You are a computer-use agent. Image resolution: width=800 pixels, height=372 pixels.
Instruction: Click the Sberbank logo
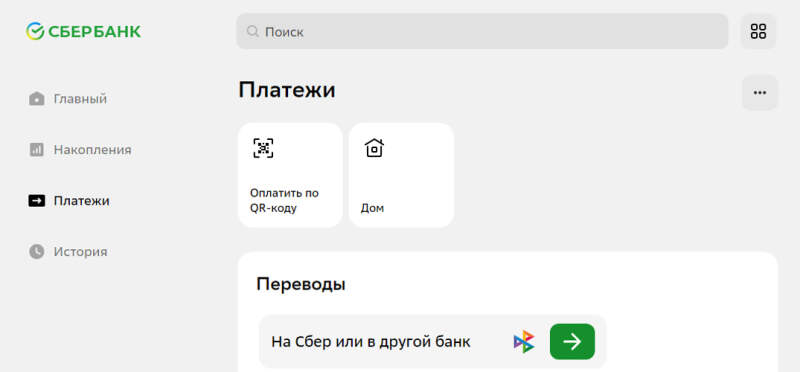[83, 32]
